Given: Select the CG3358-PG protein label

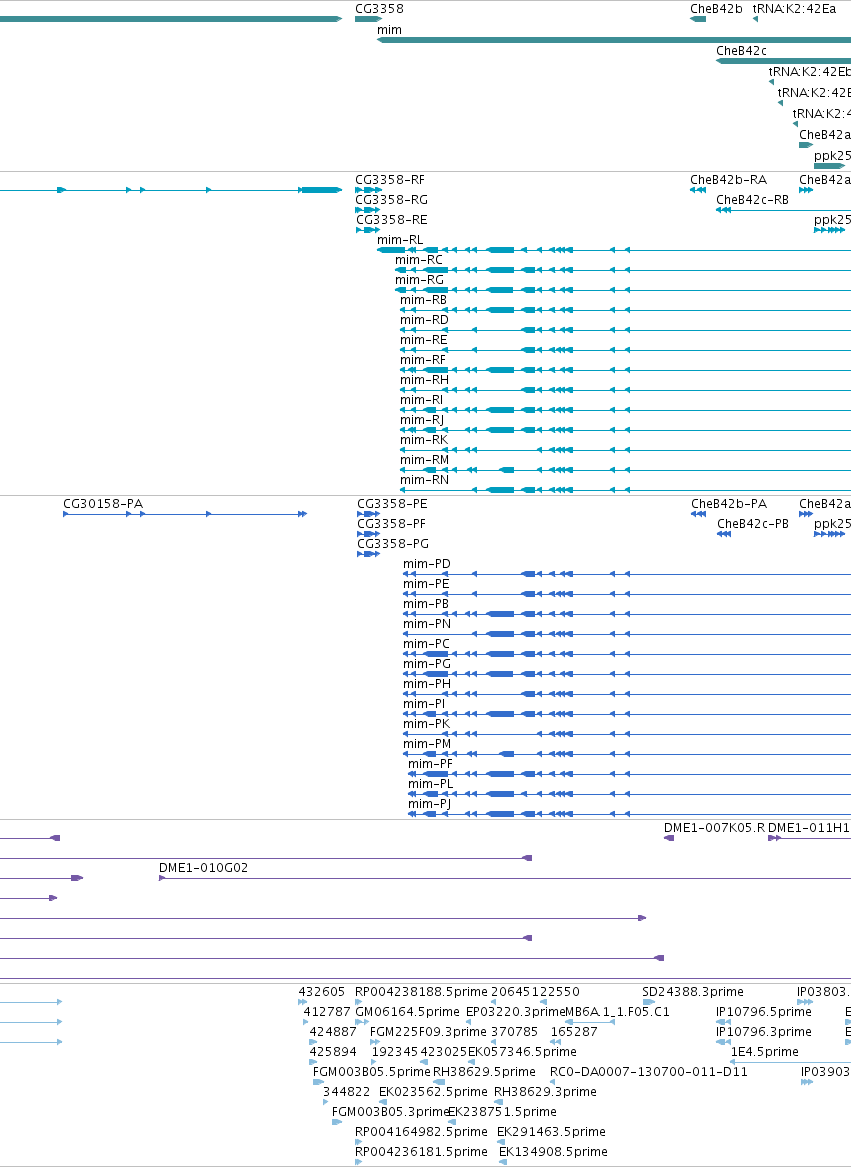Looking at the screenshot, I should tap(393, 545).
